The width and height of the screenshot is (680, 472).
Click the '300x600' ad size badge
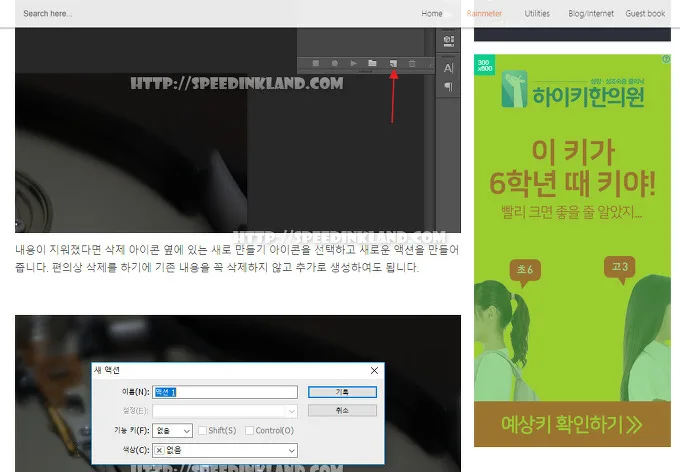pyautogui.click(x=484, y=65)
